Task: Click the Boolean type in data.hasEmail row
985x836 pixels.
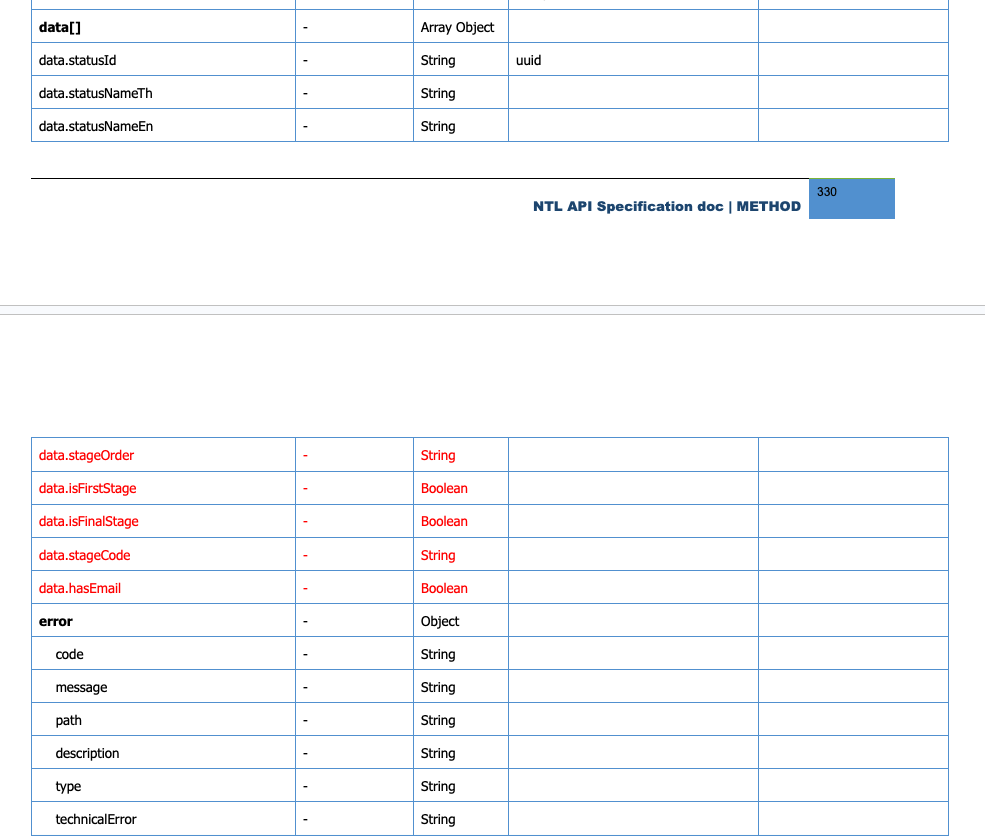Action: tap(444, 588)
